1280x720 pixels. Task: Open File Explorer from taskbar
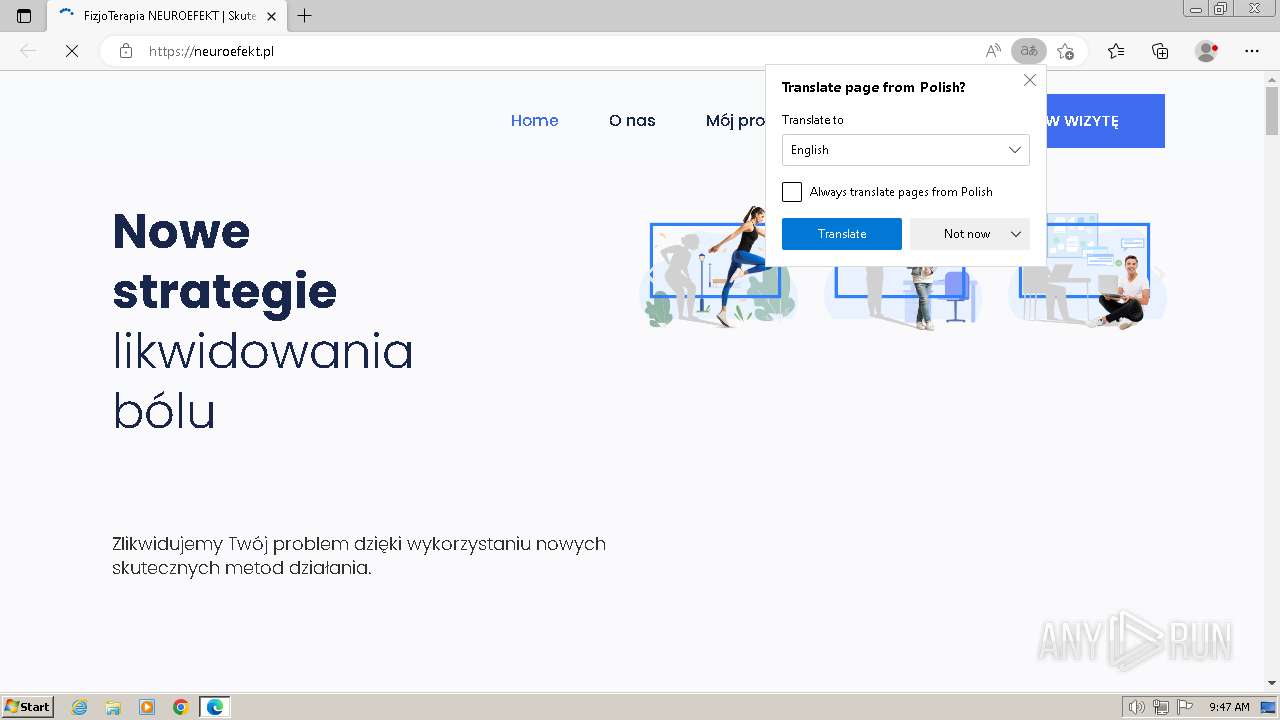click(x=113, y=707)
